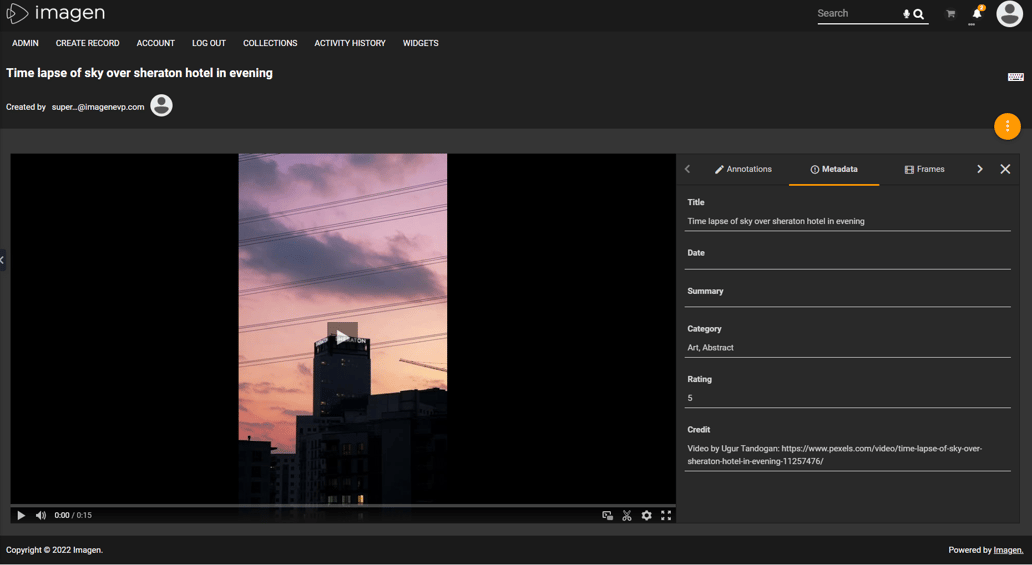This screenshot has height=565, width=1032.
Task: Mute the video volume
Action: pos(41,516)
